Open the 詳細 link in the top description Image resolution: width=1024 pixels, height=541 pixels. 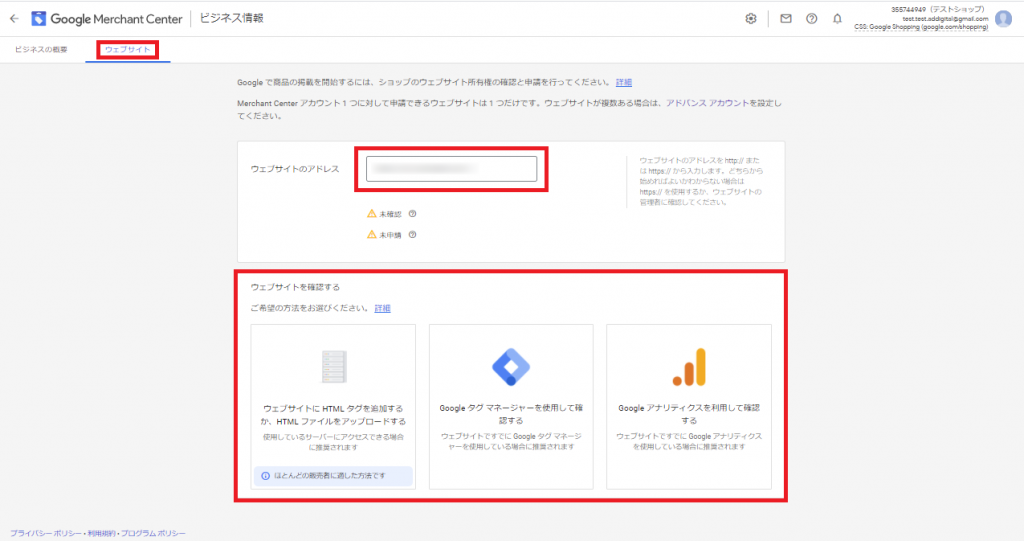tap(624, 82)
